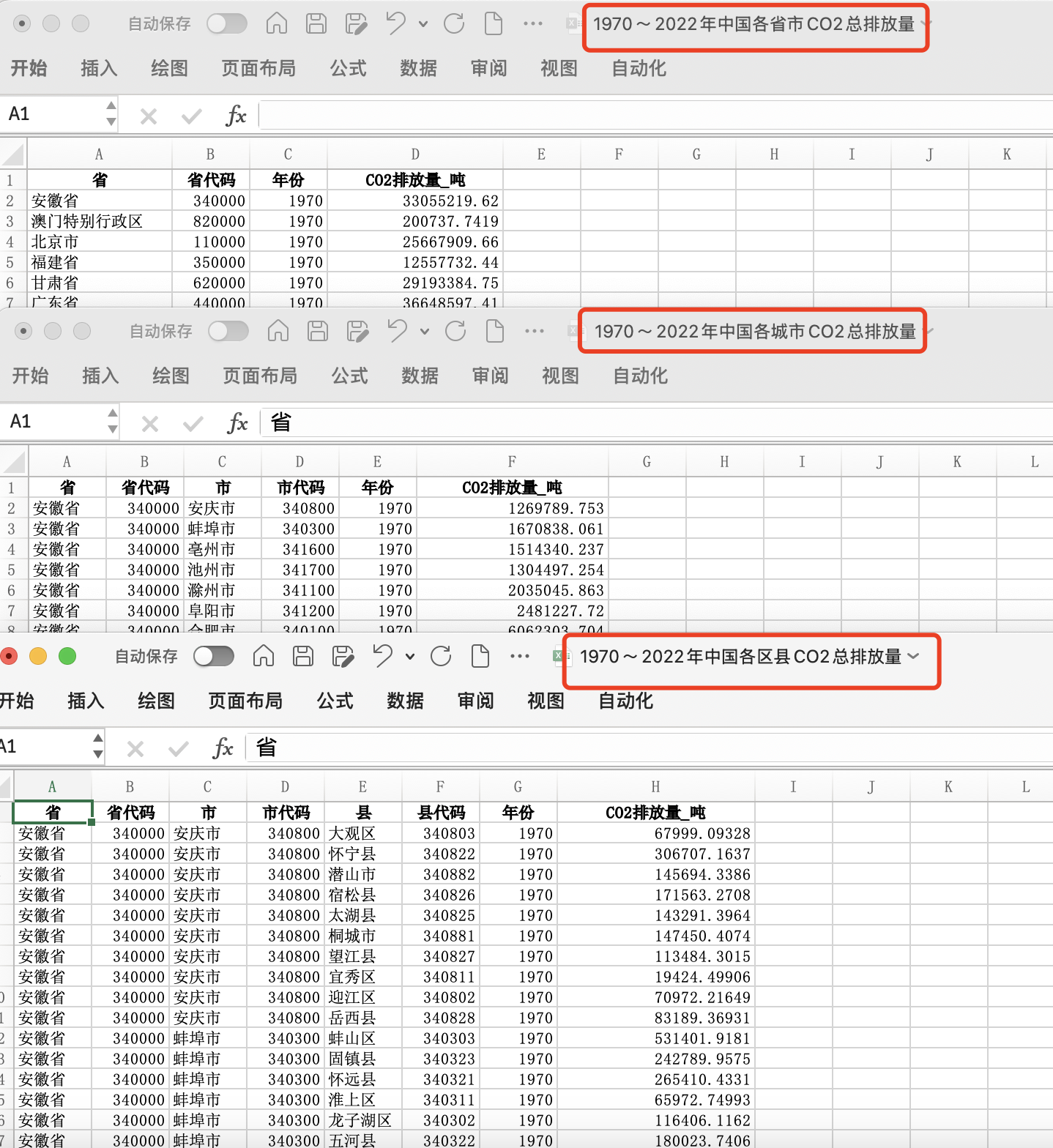Open 页面布局 tab in 各省市 window
The width and height of the screenshot is (1053, 1148).
258,69
